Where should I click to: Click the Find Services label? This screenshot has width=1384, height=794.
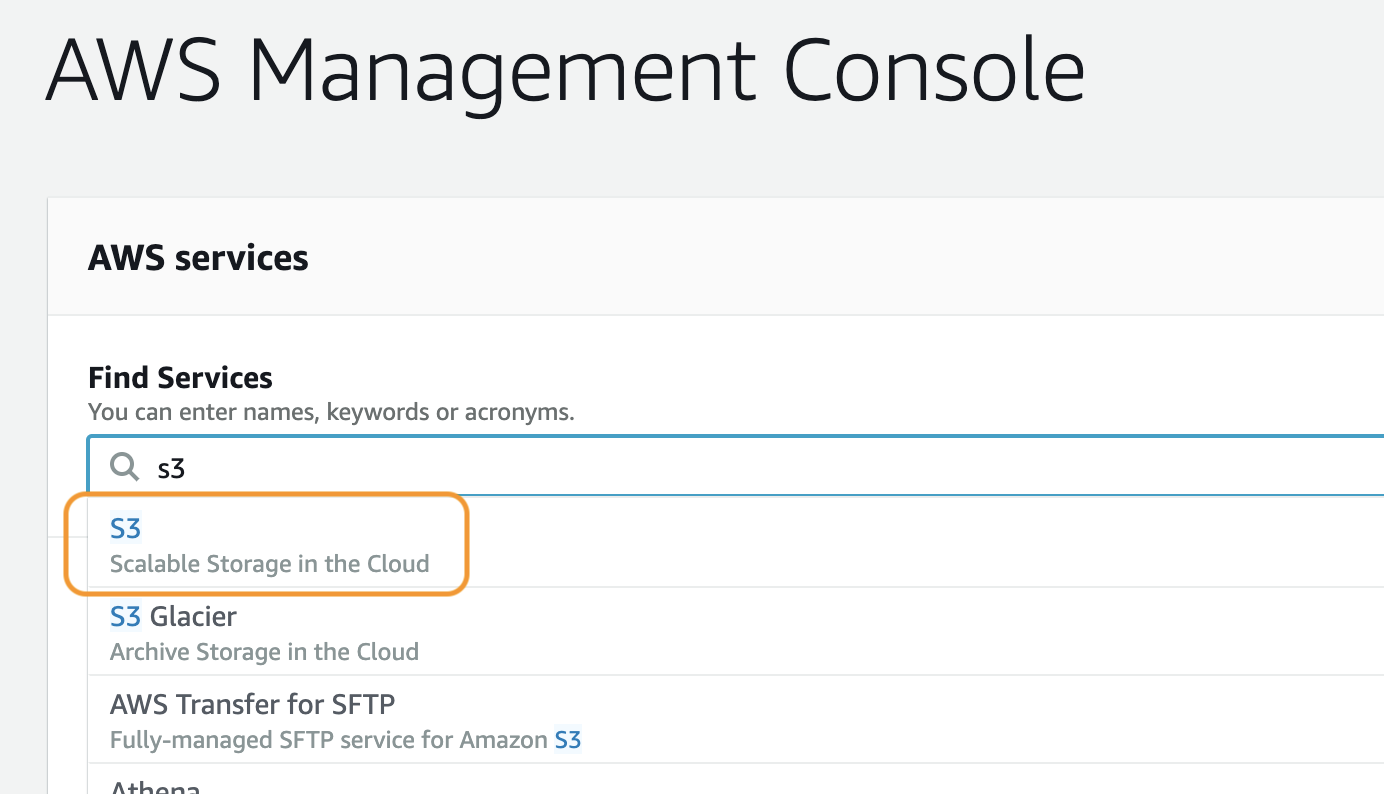point(180,378)
